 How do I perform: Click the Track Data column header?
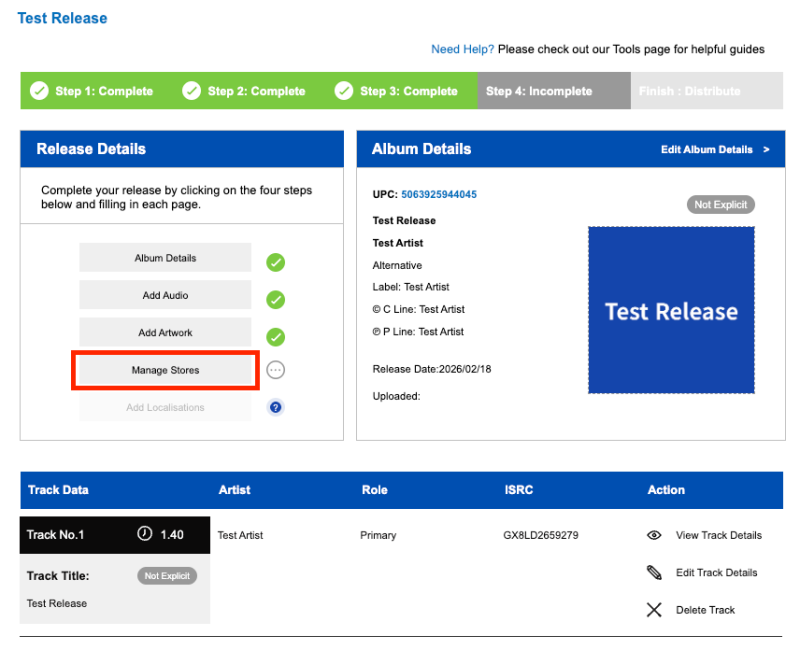coord(58,490)
